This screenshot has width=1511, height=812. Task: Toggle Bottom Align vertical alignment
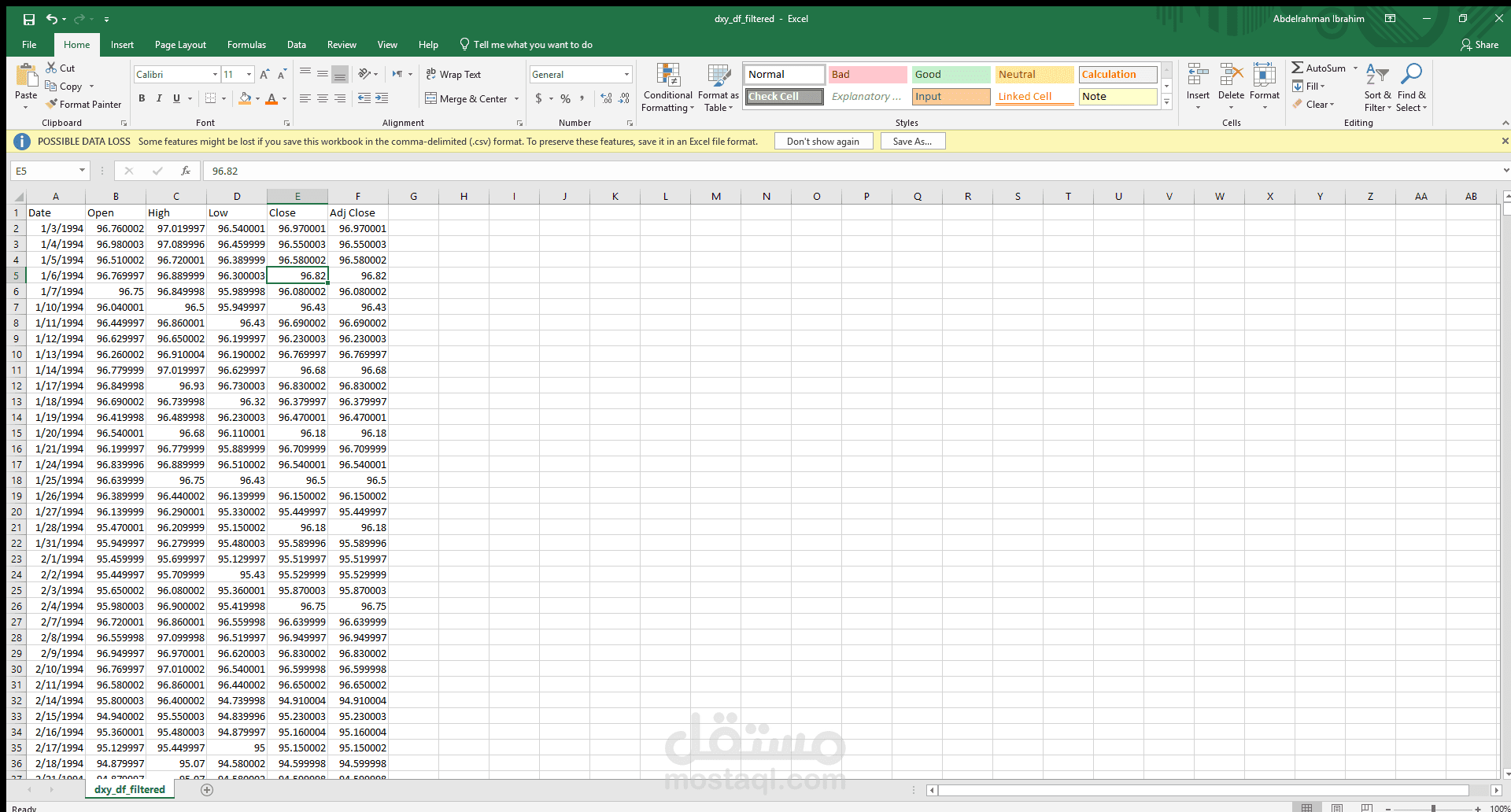pos(340,75)
